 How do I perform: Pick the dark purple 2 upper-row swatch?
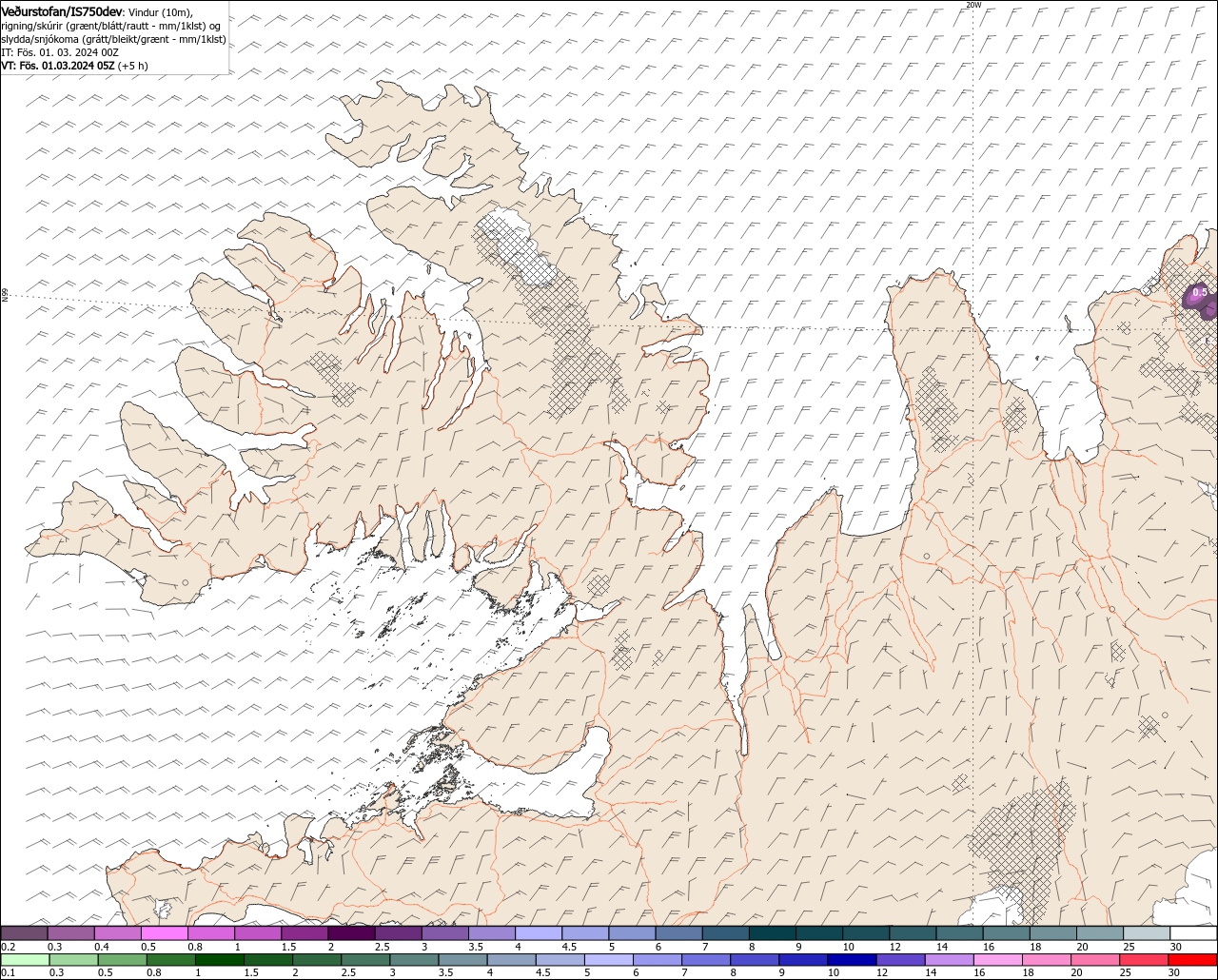[351, 933]
